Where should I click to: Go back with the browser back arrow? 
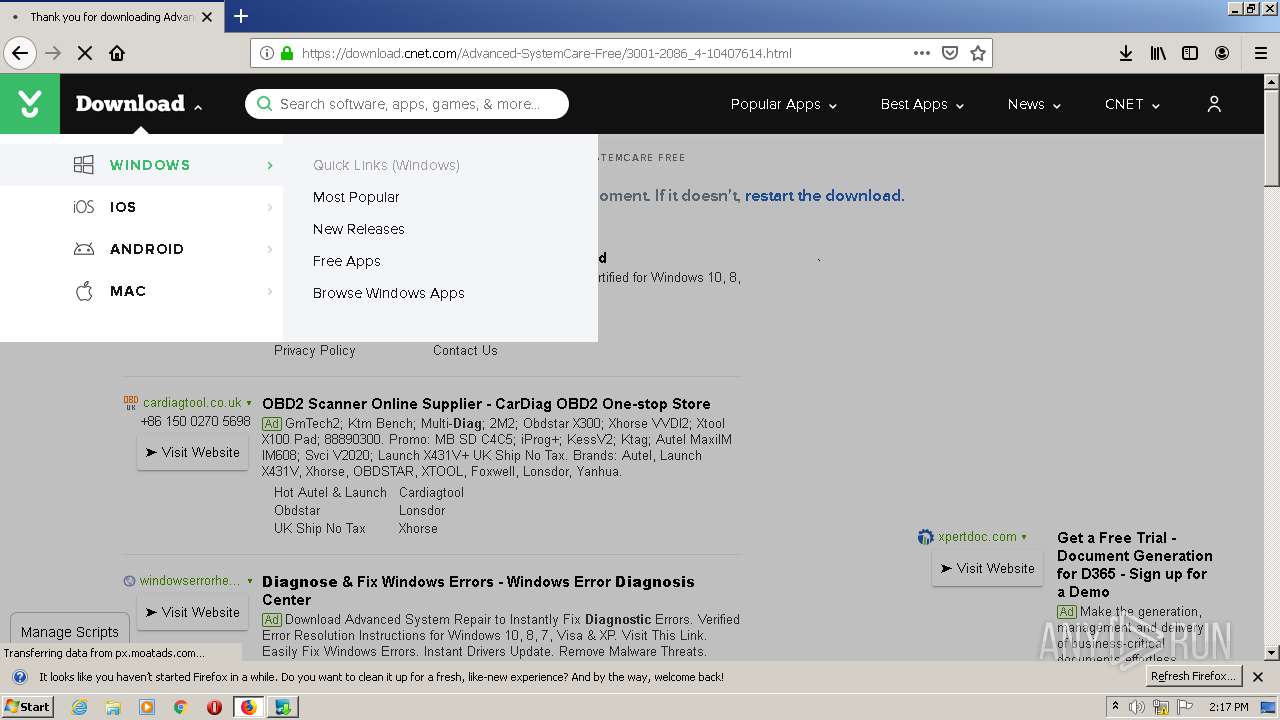(x=20, y=53)
